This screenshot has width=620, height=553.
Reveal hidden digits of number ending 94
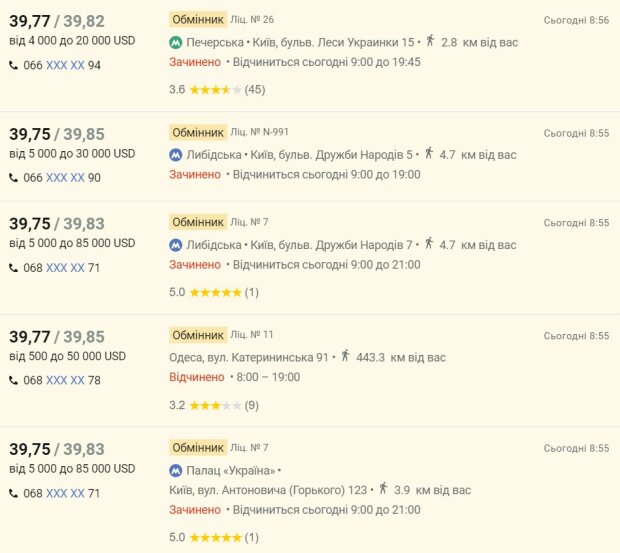[65, 65]
